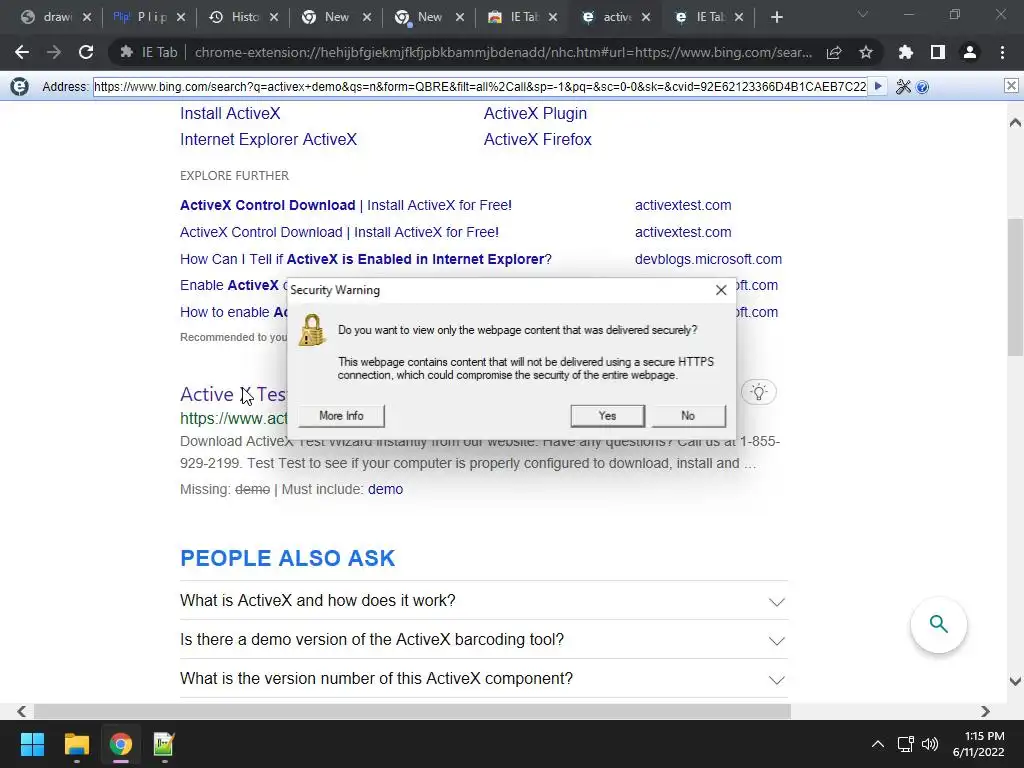Screen dimensions: 1024x768
Task: Click the 'demo' must include link
Action: [385, 489]
